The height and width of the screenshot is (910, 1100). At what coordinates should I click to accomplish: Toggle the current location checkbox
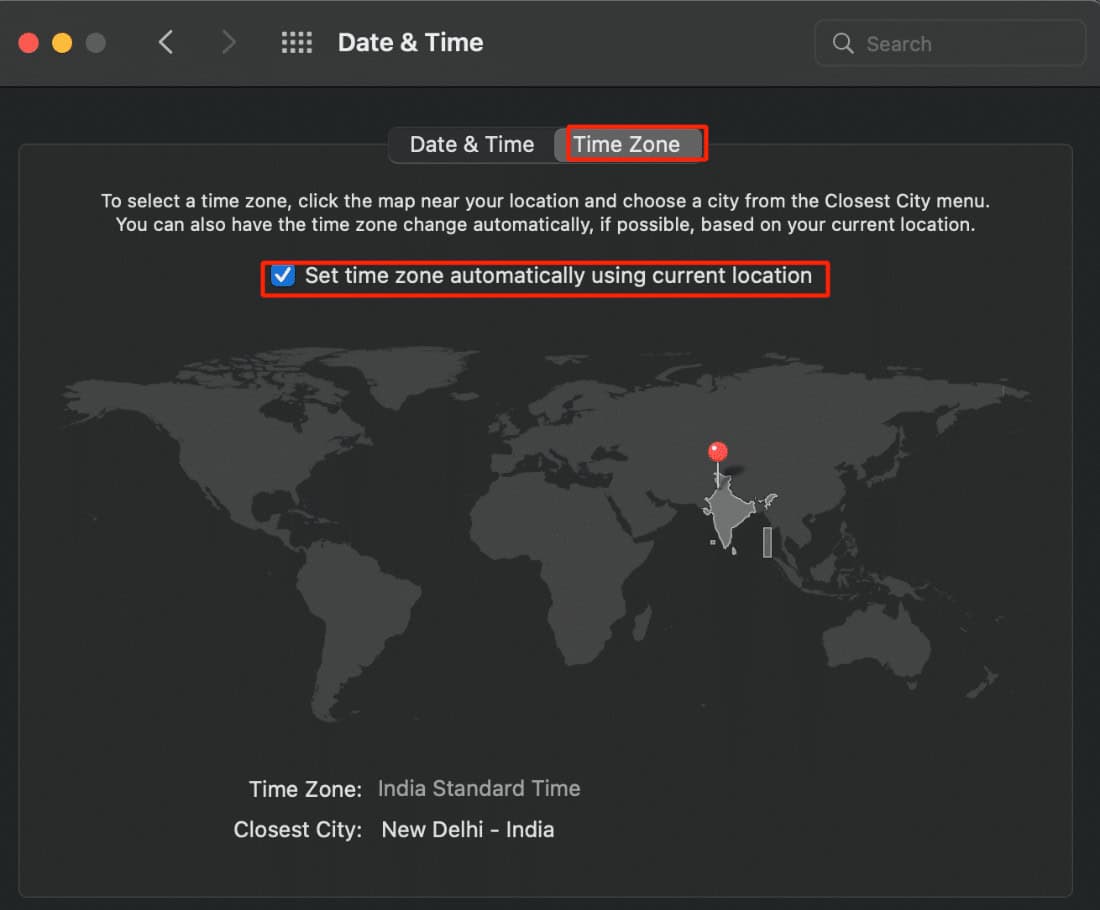[x=282, y=275]
